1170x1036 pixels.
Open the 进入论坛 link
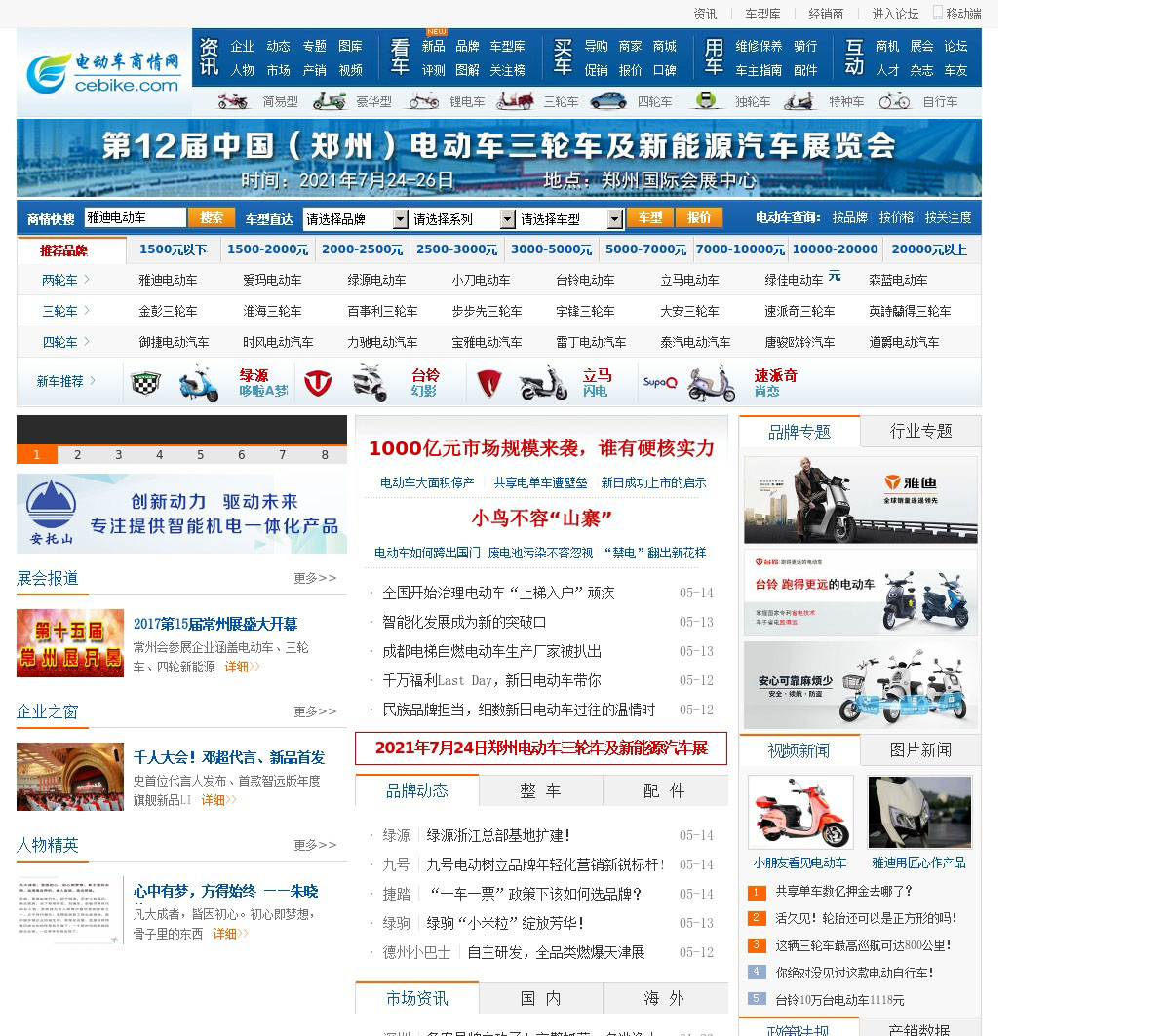[895, 14]
